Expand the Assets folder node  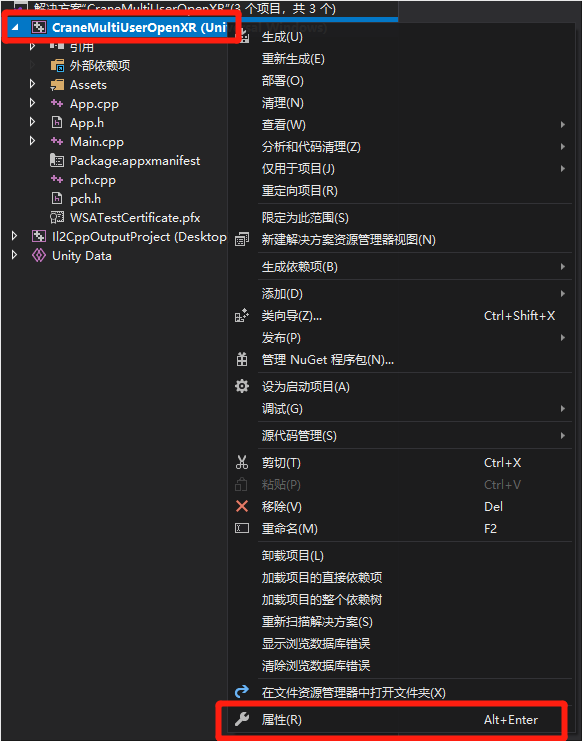click(32, 84)
